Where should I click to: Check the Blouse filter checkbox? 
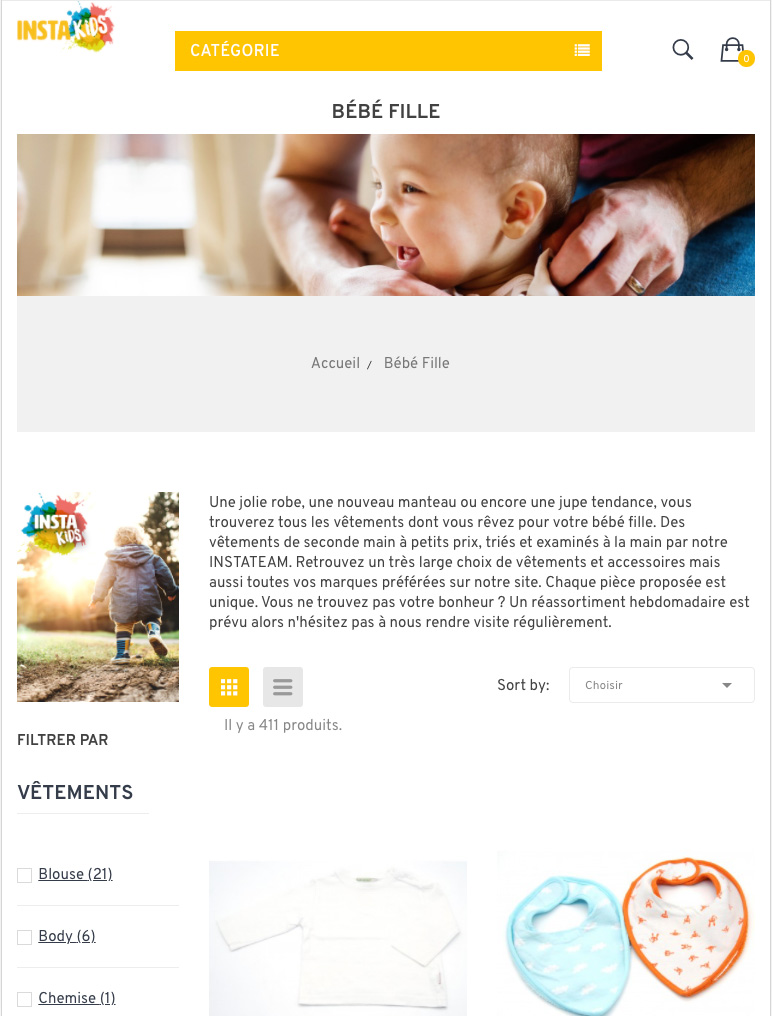(x=25, y=875)
